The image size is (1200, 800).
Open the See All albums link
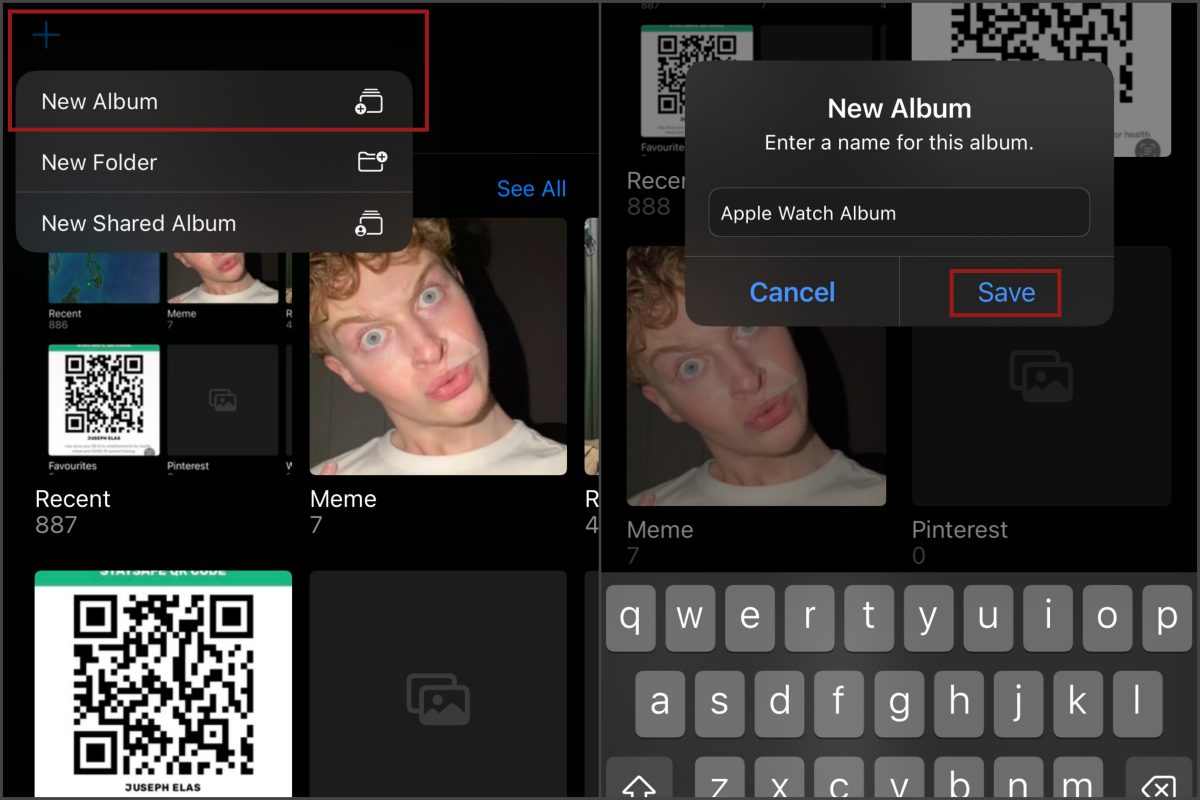coord(531,189)
